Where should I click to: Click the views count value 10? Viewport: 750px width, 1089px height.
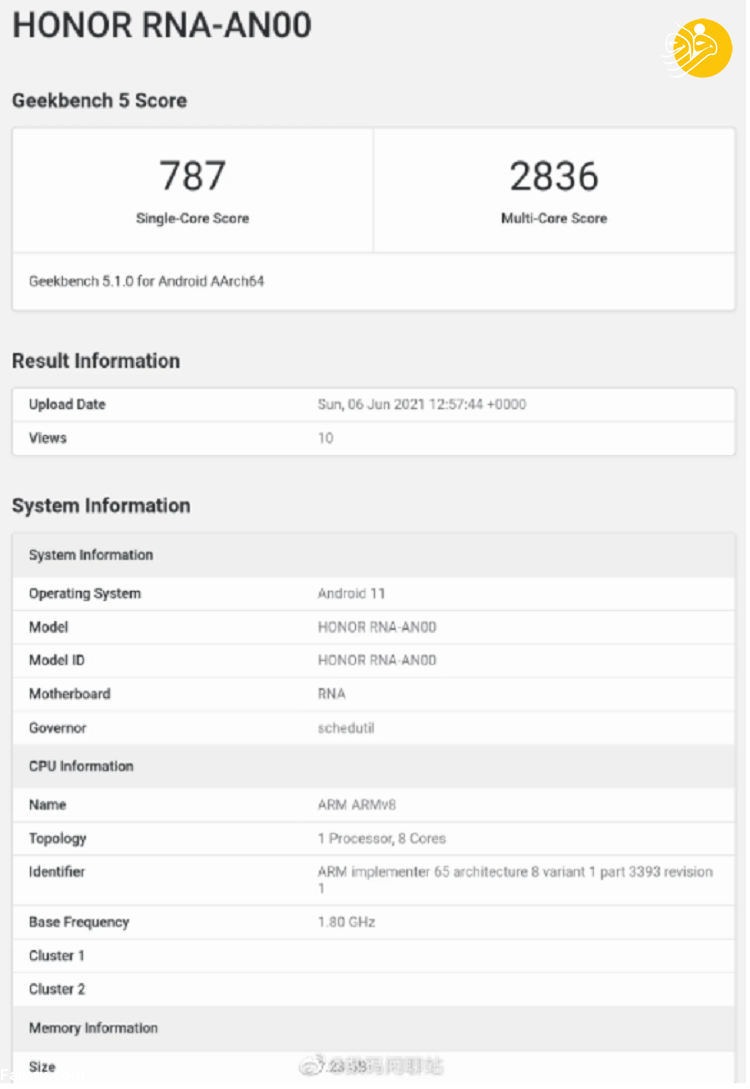[x=326, y=438]
